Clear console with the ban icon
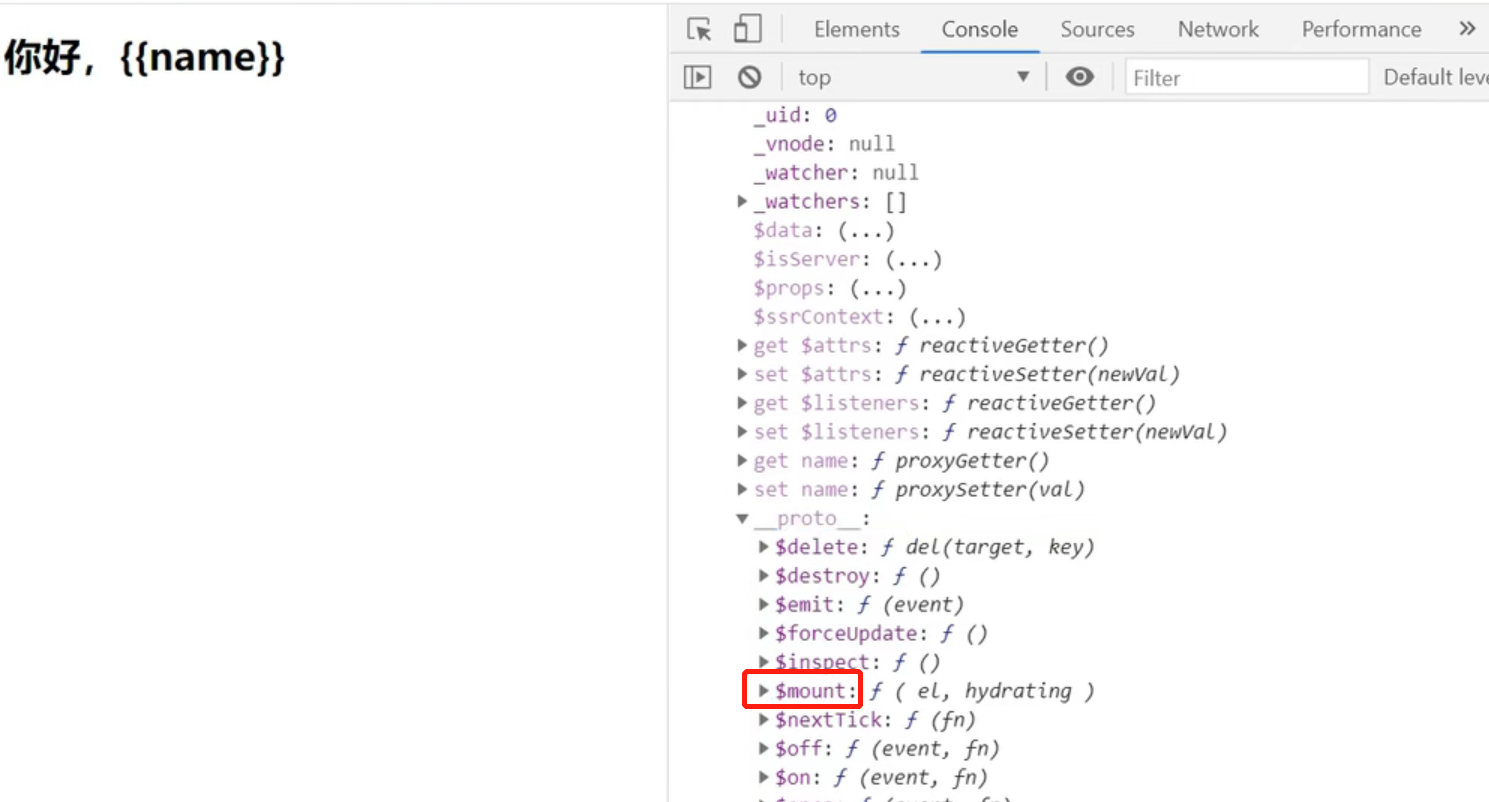 [x=750, y=77]
